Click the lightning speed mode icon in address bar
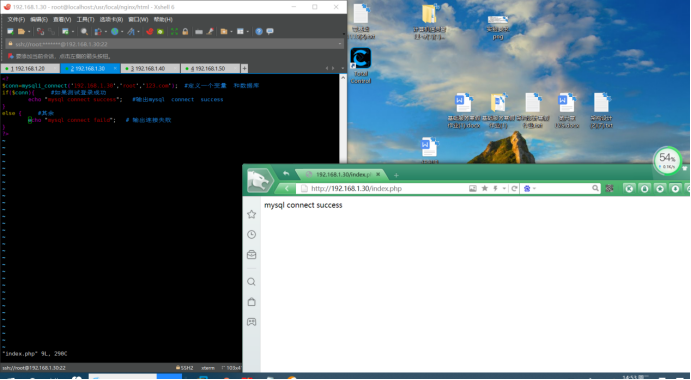Image resolution: width=691 pixels, height=380 pixels. tap(496, 188)
